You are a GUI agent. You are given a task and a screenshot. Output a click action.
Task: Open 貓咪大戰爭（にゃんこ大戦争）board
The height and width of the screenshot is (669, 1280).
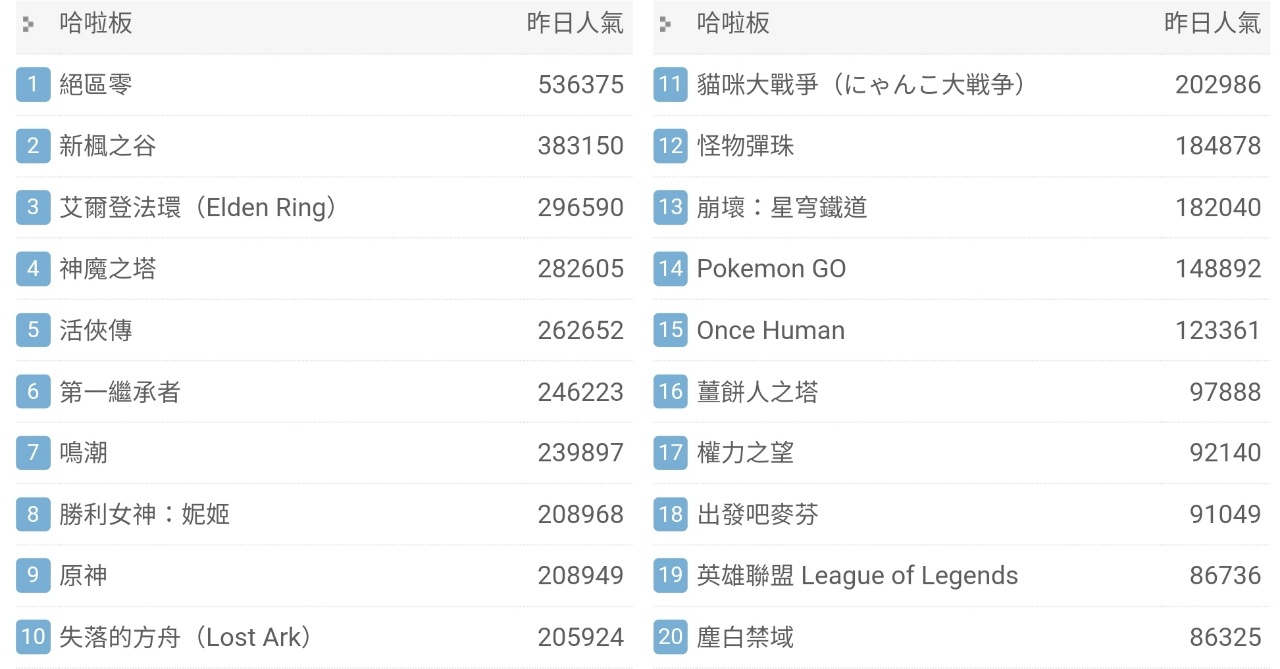tap(861, 84)
